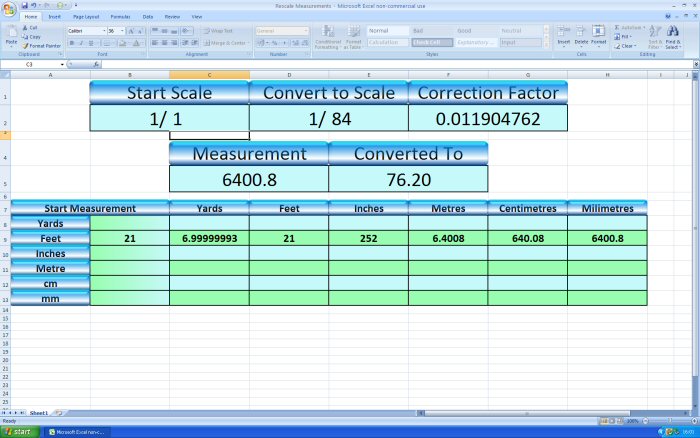The image size is (700, 438).
Task: Apply the Check Cell style
Action: (430, 43)
